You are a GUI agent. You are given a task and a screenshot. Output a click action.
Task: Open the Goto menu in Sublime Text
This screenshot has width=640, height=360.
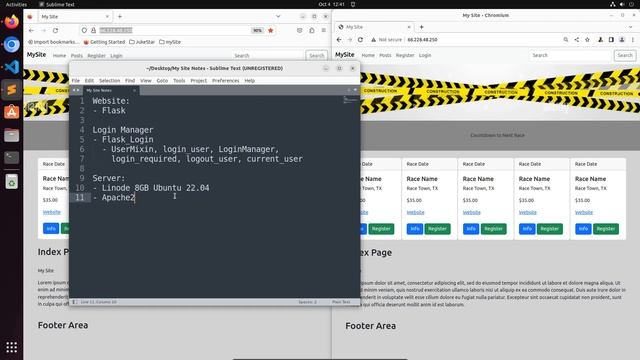coord(162,81)
